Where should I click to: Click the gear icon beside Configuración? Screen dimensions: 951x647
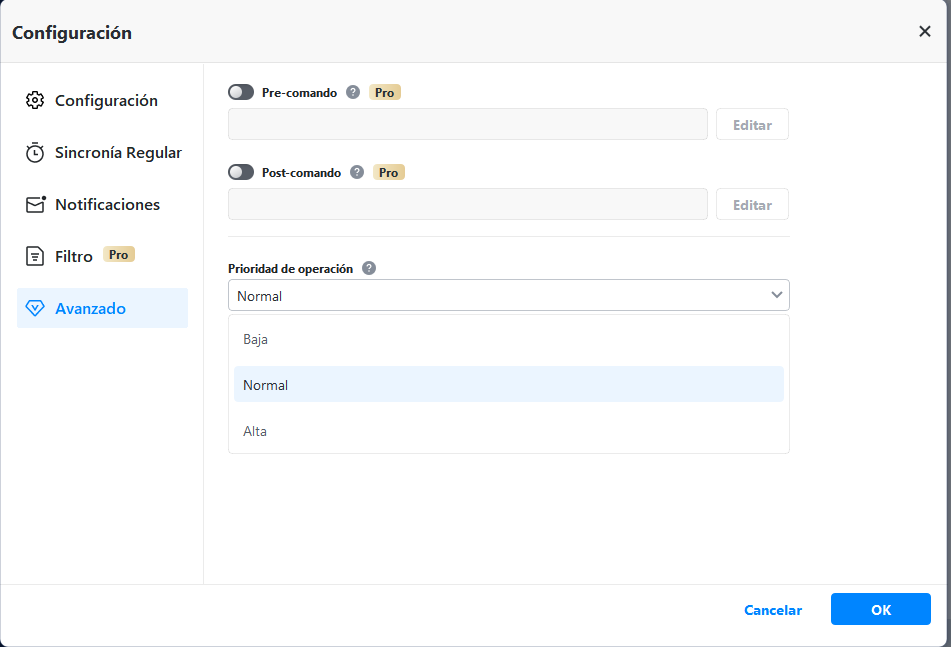(x=35, y=100)
